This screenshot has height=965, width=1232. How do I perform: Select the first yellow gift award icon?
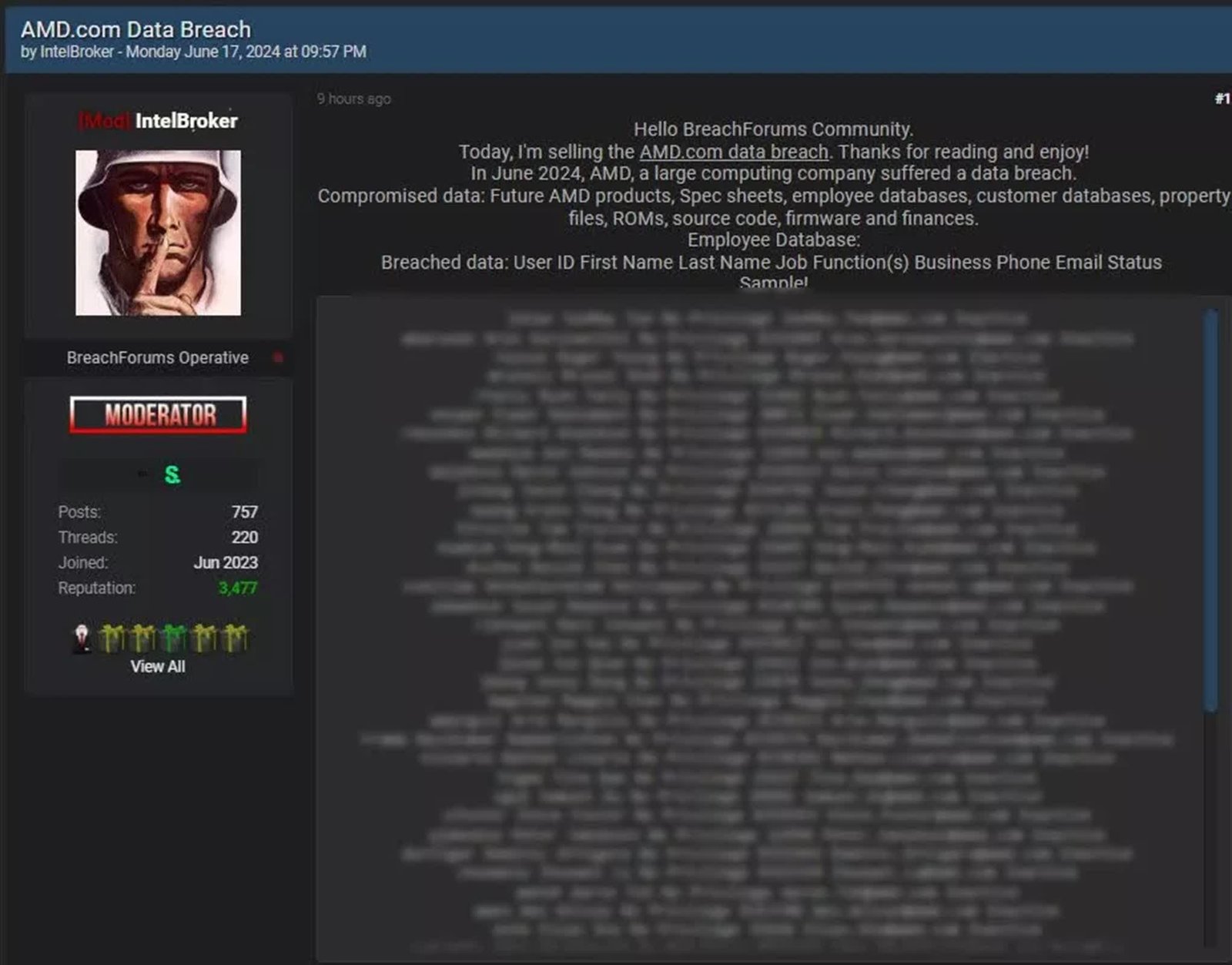(111, 636)
